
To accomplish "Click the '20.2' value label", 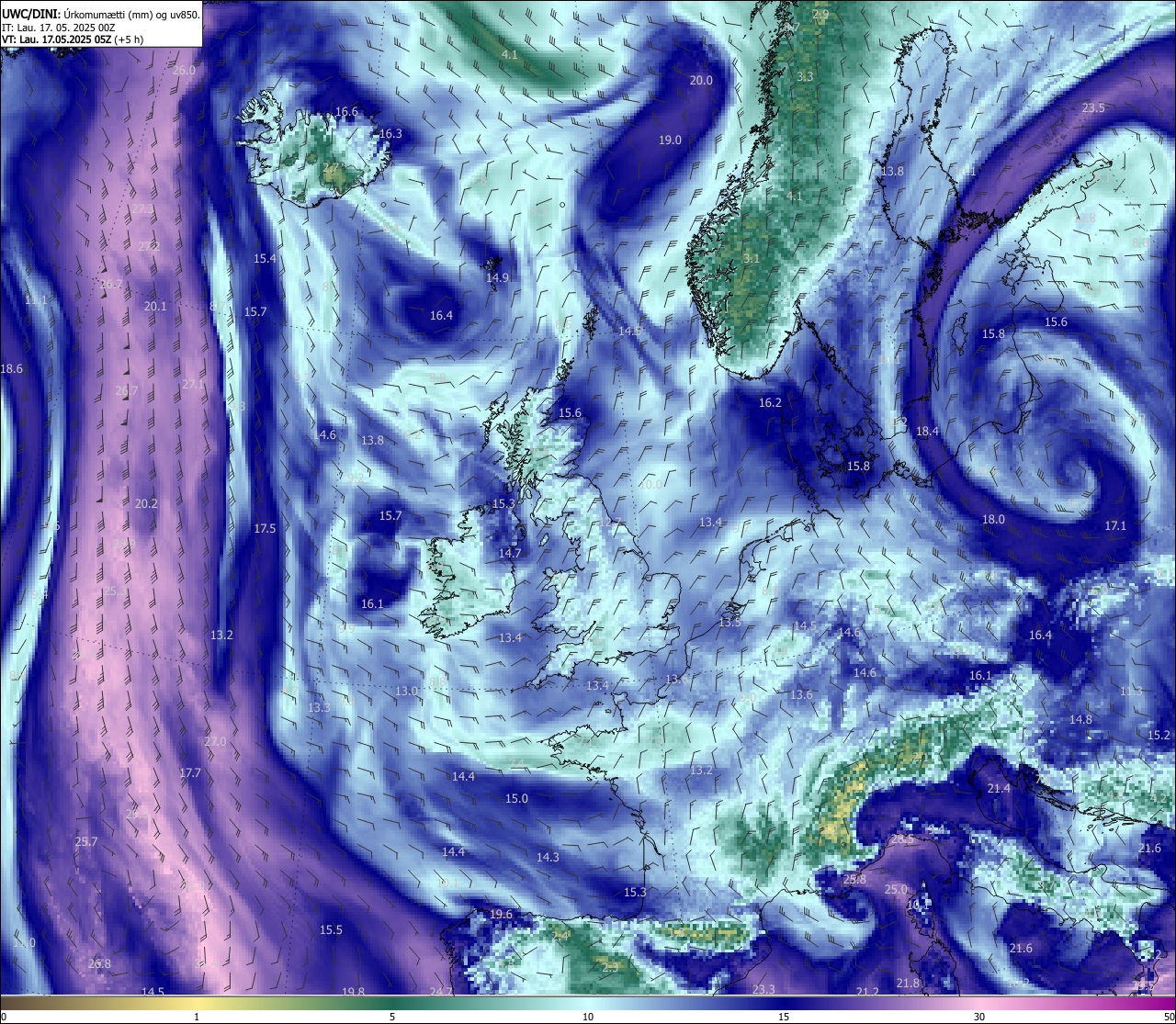I will coord(146,504).
